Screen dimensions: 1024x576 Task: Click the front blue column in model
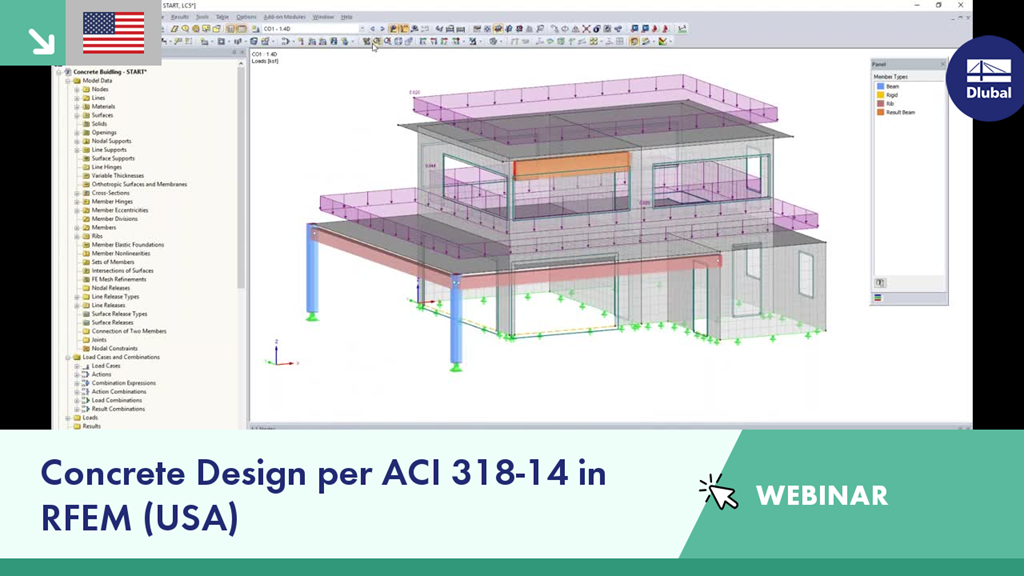(456, 321)
